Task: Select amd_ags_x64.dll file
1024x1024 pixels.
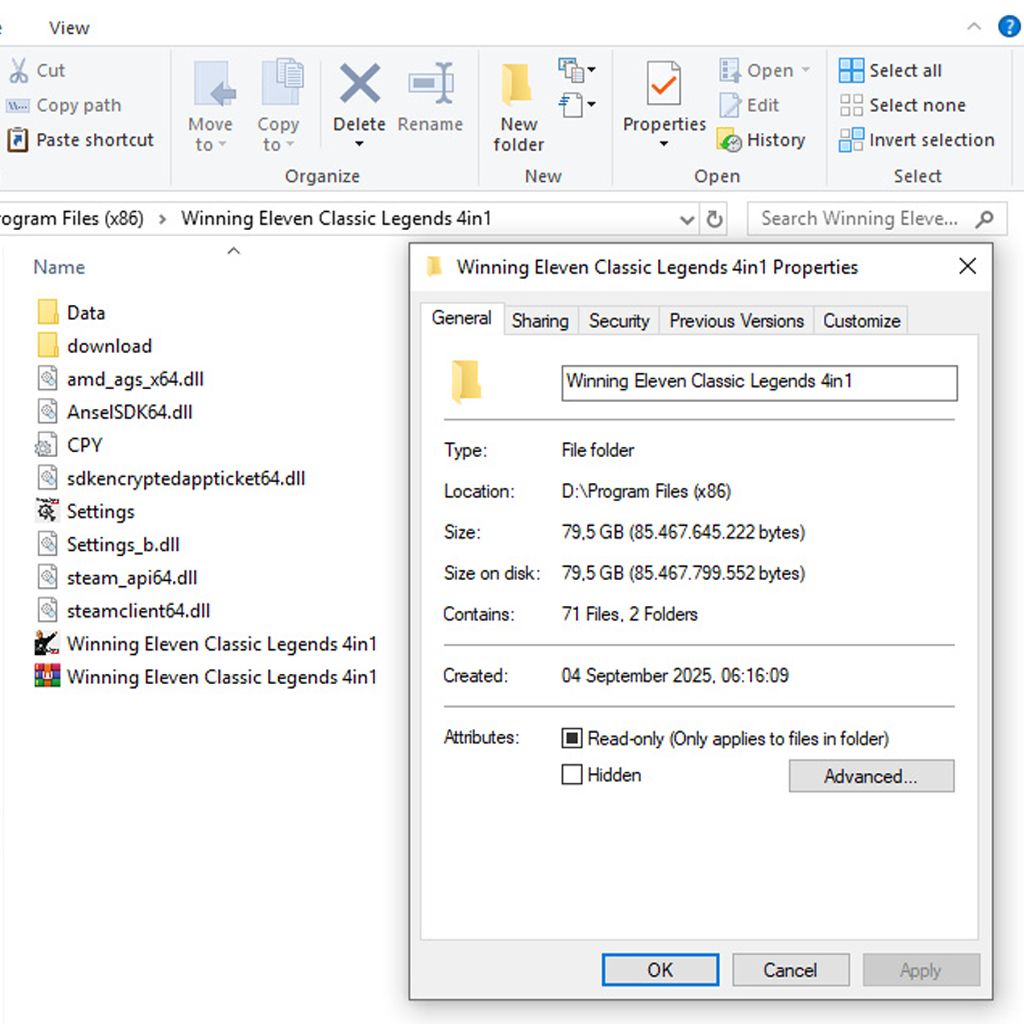Action: 121,379
